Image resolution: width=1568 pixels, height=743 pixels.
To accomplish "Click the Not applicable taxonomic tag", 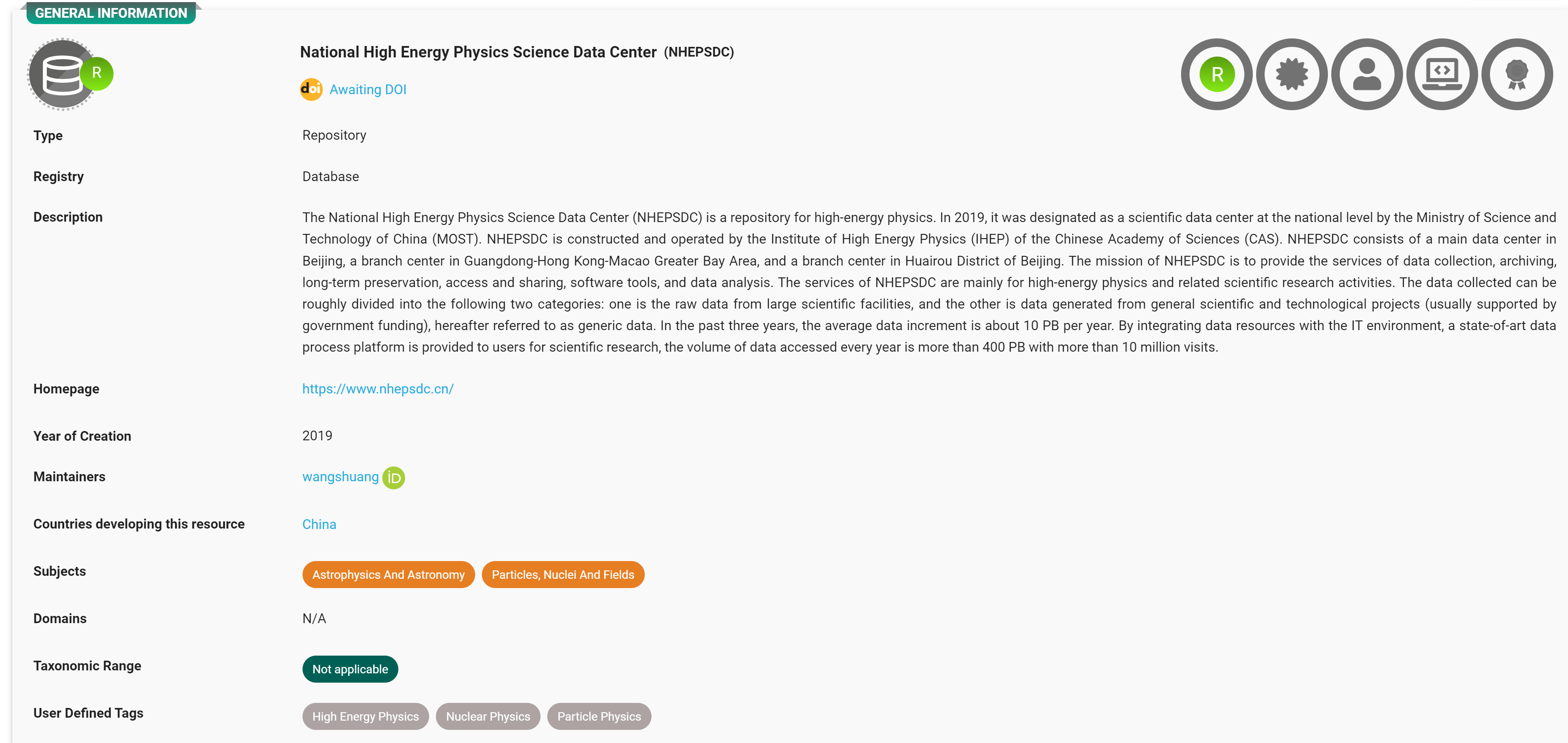I will point(350,669).
